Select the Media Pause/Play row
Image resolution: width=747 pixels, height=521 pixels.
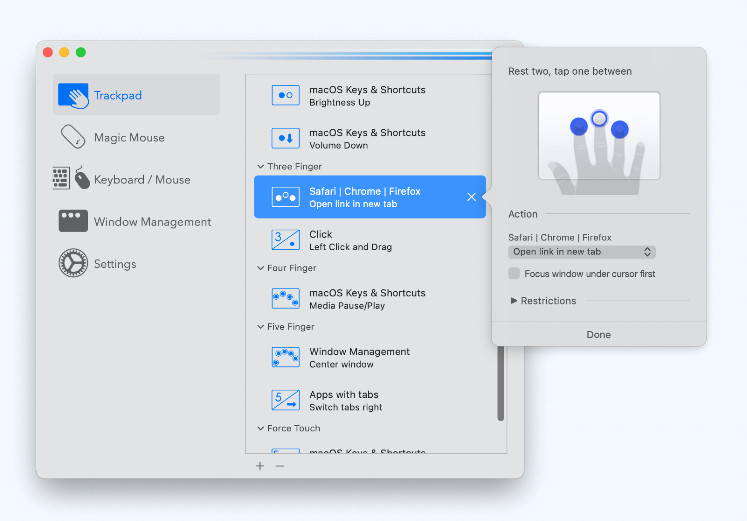pyautogui.click(x=370, y=299)
